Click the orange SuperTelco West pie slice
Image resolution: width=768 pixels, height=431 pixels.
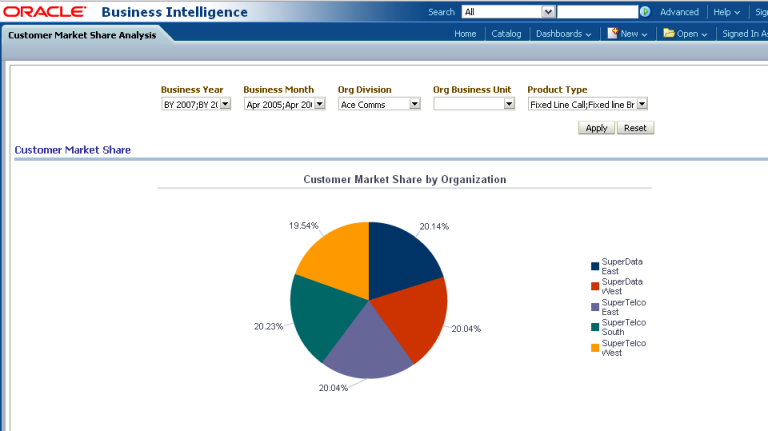[x=338, y=260]
